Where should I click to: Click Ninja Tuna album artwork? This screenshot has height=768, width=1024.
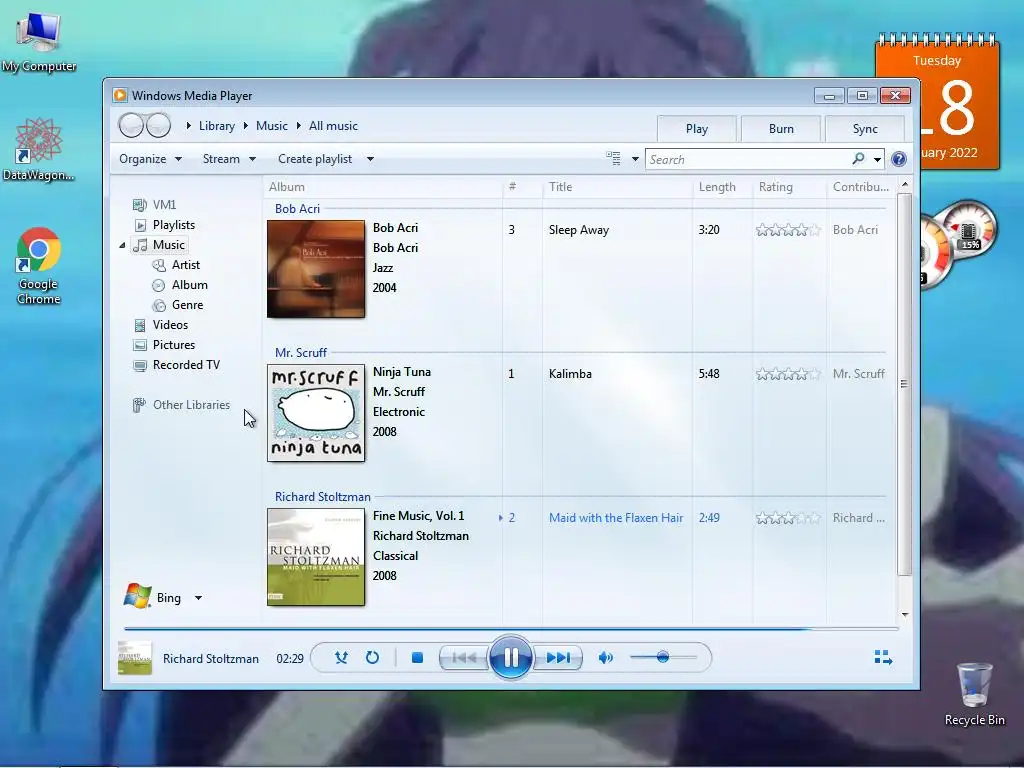click(316, 413)
